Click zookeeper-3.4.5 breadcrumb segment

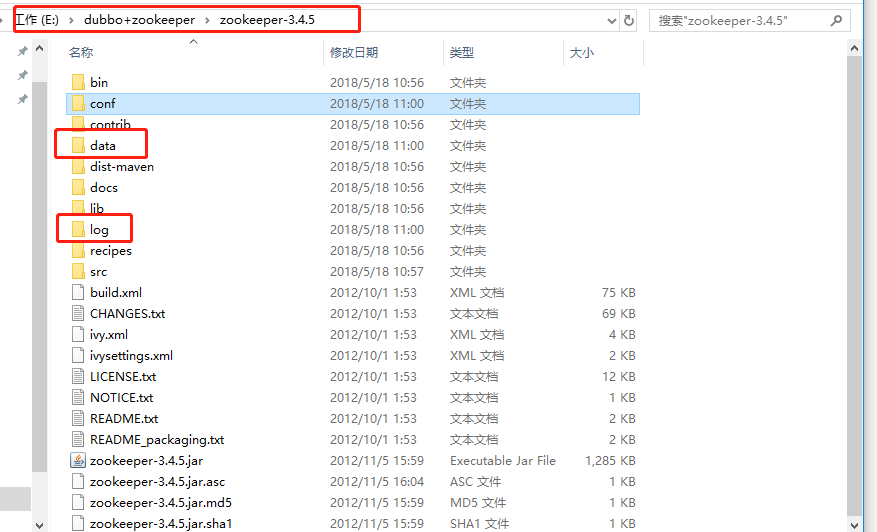click(267, 20)
